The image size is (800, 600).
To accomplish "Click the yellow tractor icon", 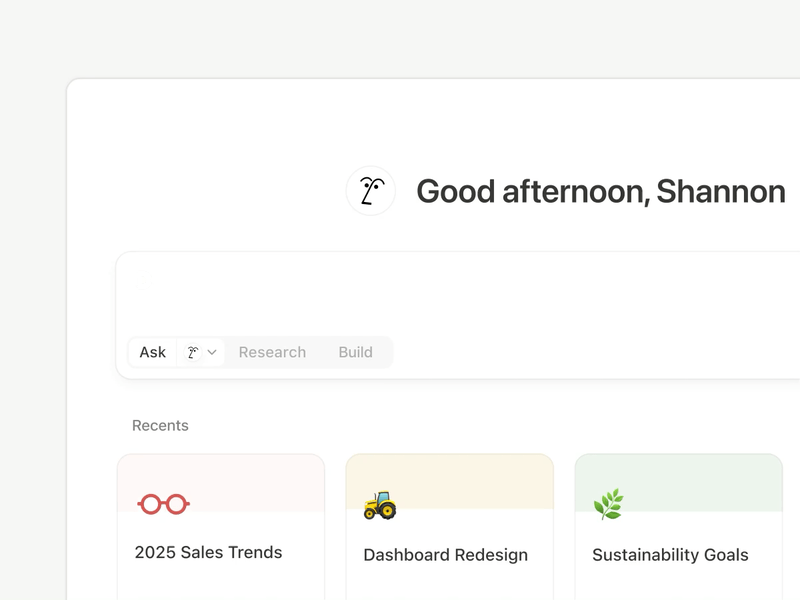I will [x=379, y=505].
